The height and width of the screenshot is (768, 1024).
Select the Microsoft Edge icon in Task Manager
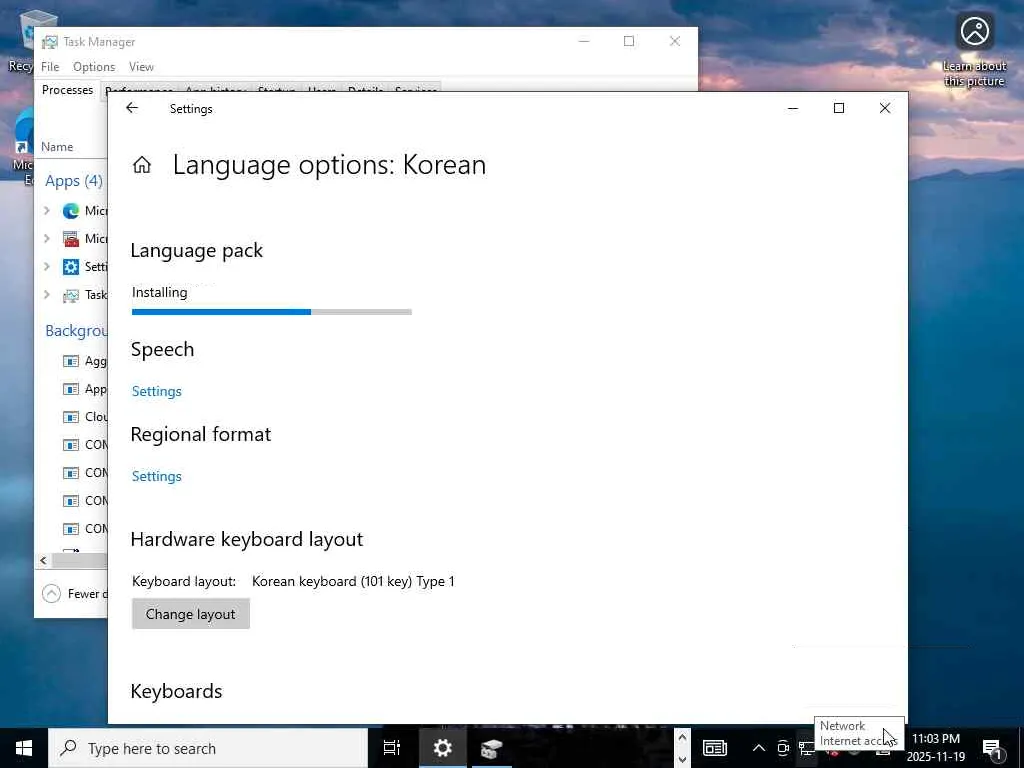coord(71,210)
